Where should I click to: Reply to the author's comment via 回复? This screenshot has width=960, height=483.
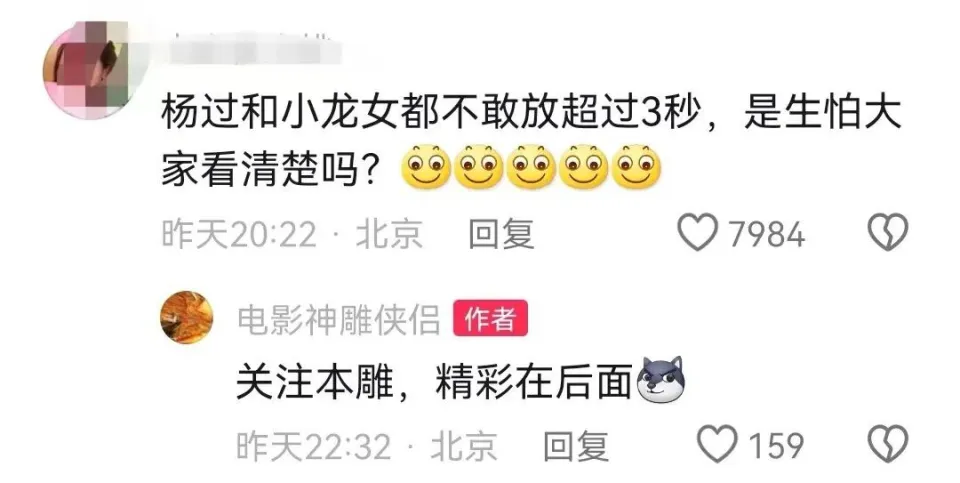click(x=576, y=446)
